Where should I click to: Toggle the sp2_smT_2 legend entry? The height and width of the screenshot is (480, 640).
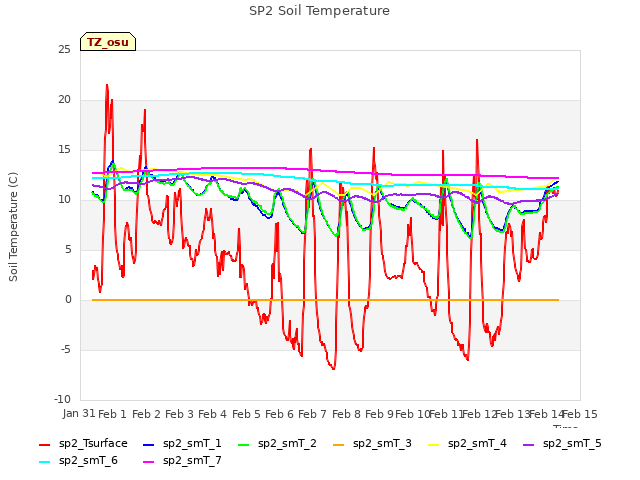[x=277, y=444]
